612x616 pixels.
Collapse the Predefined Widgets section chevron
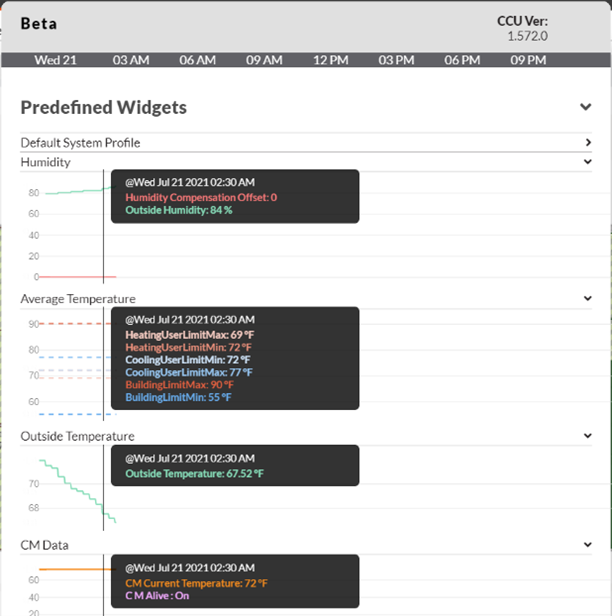585,107
